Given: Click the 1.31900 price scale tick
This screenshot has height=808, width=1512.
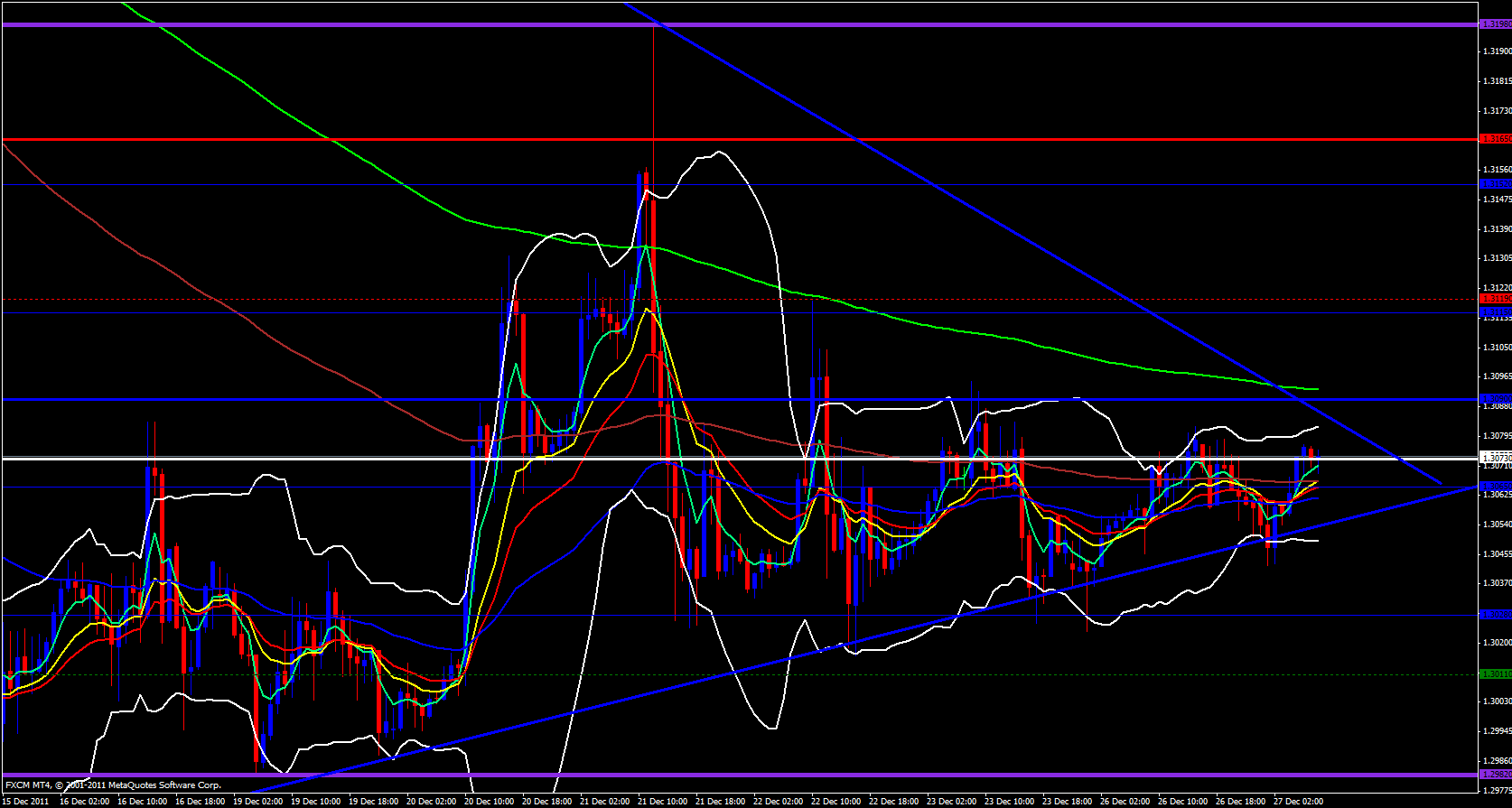Looking at the screenshot, I should click(1497, 51).
